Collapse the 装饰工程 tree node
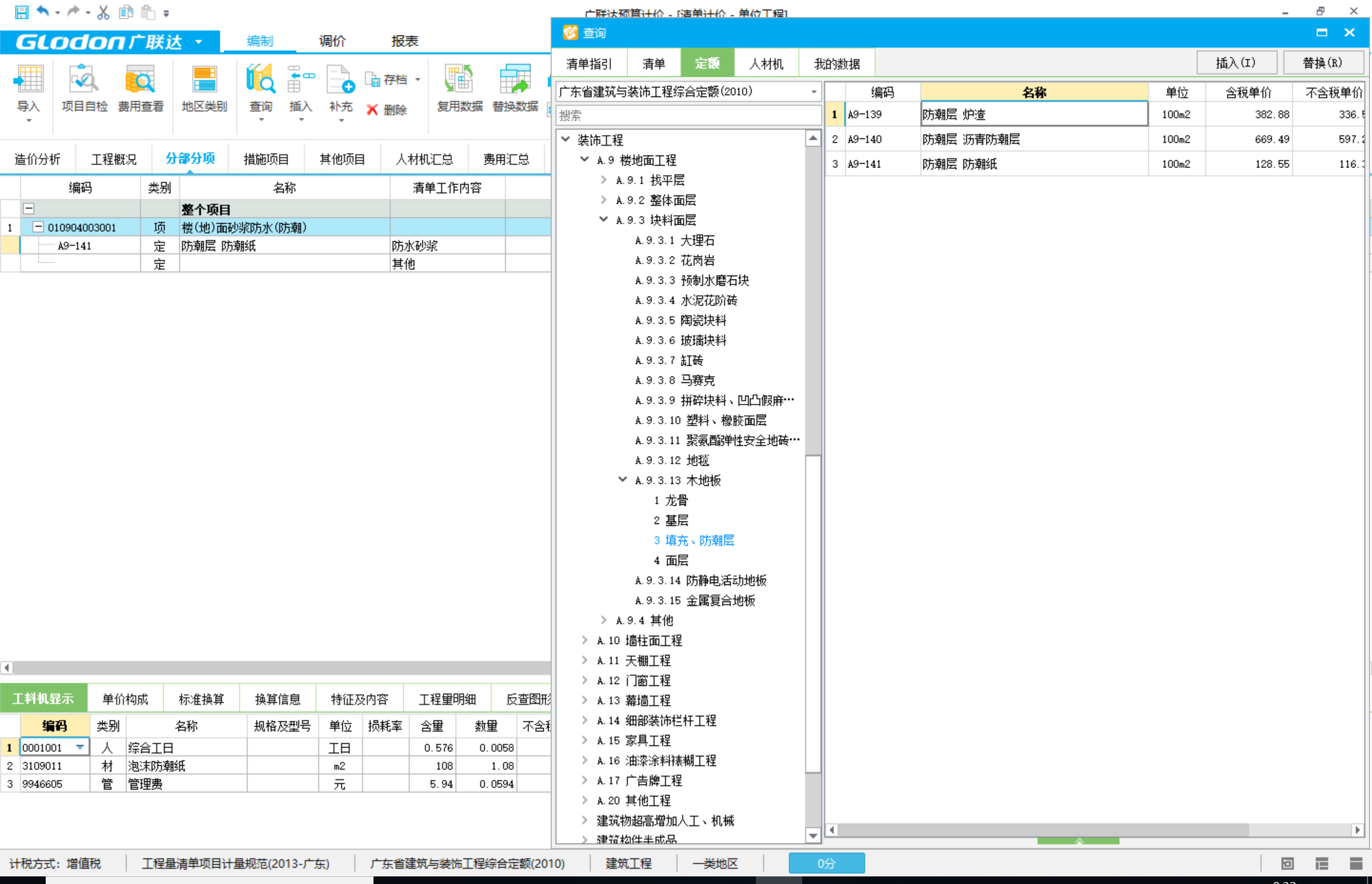Viewport: 1372px width, 884px height. [565, 139]
